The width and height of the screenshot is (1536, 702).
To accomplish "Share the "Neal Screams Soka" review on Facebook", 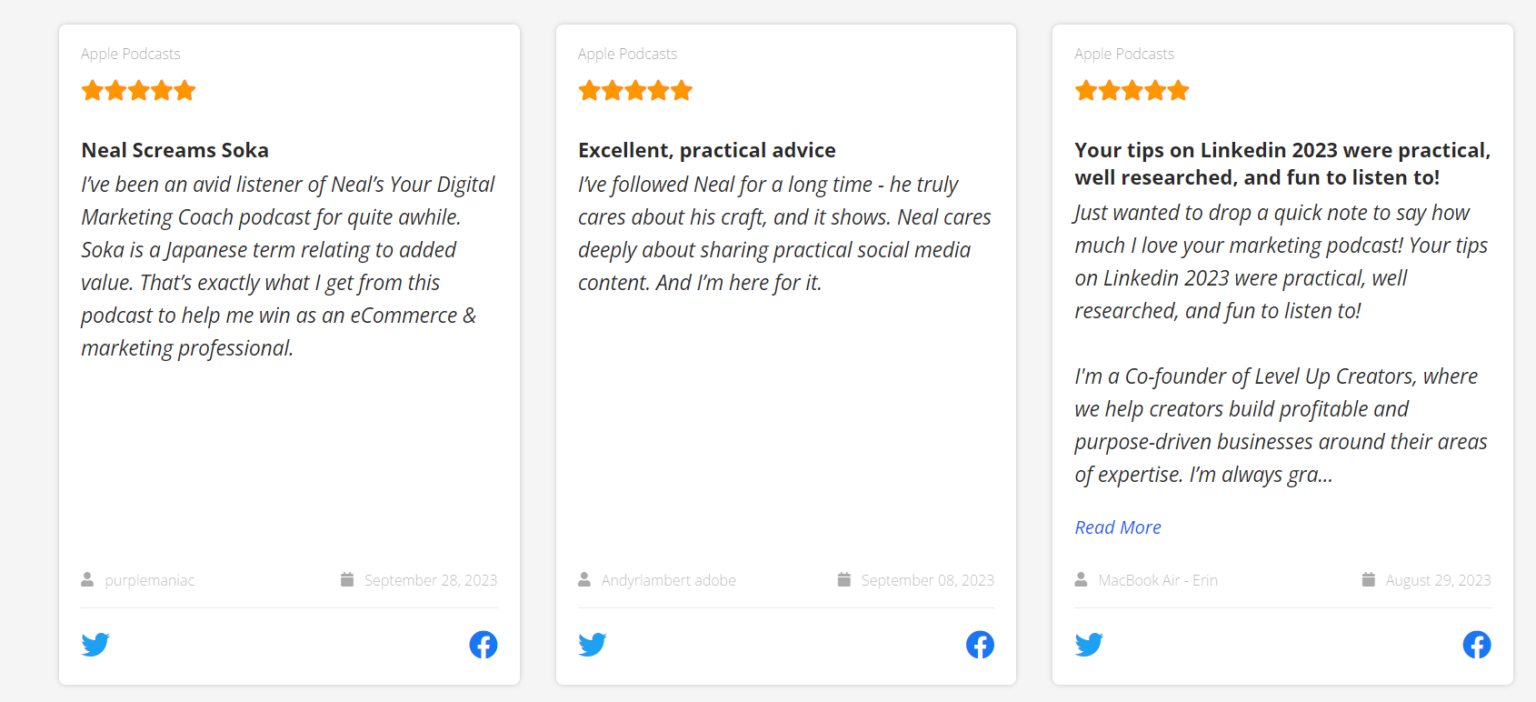I will pyautogui.click(x=483, y=644).
